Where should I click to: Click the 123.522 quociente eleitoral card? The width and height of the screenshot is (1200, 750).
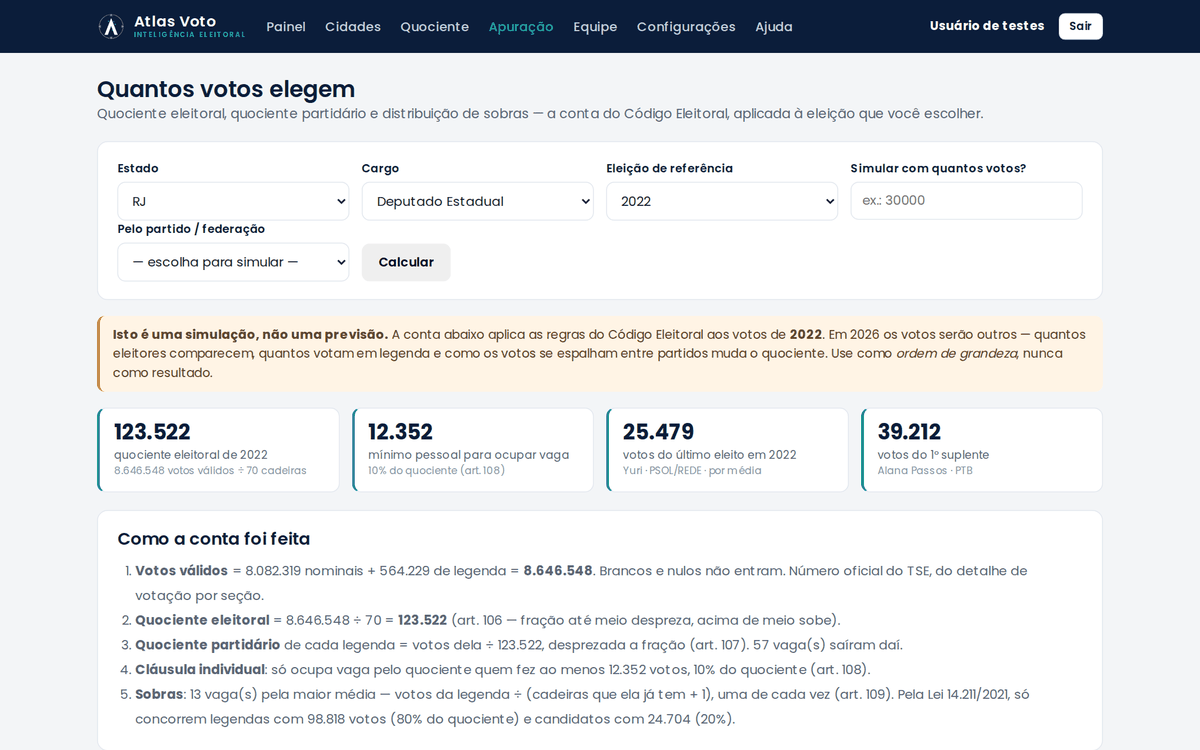coord(218,450)
